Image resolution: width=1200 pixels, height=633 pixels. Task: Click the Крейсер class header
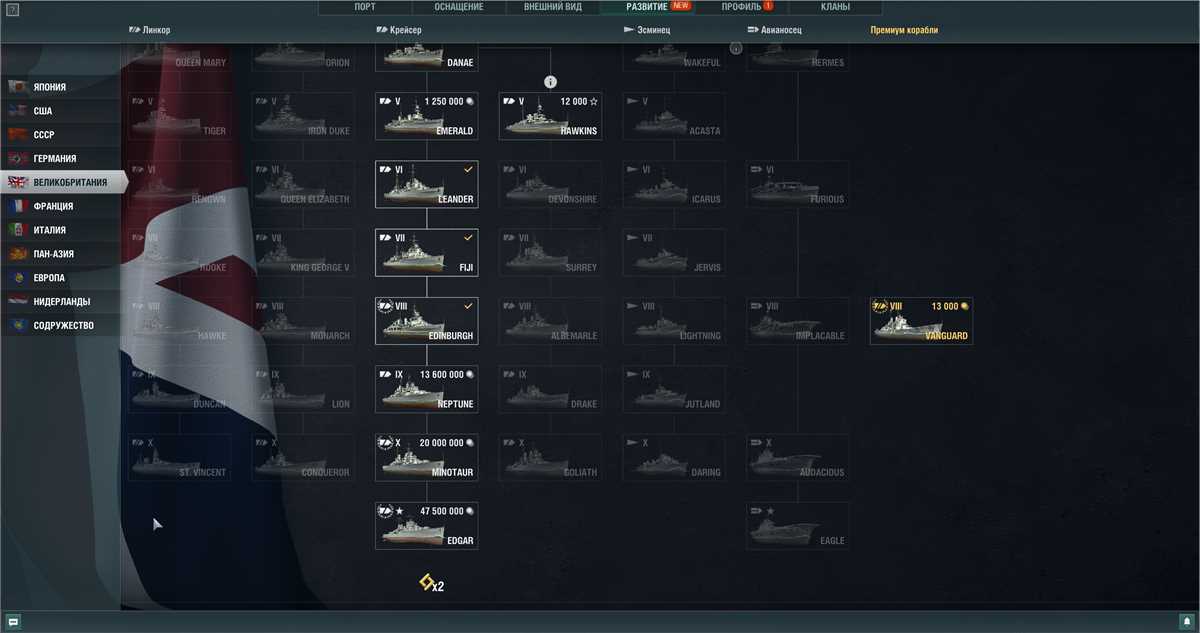pos(398,30)
